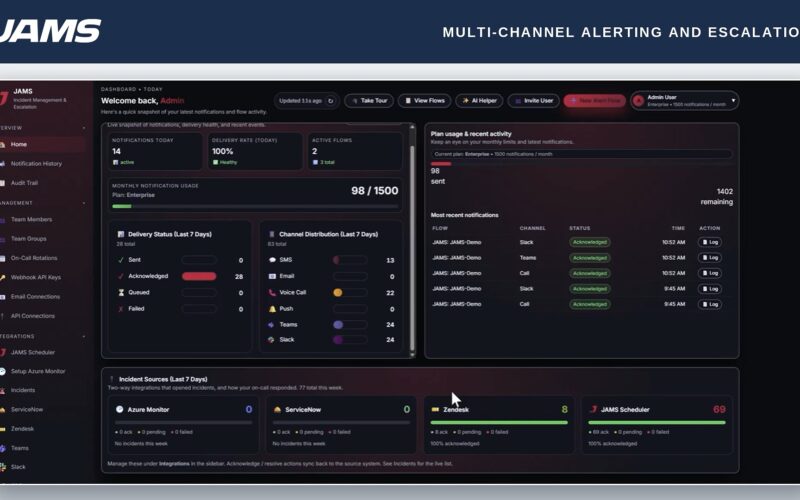Click the Delivery Rate card

255,151
